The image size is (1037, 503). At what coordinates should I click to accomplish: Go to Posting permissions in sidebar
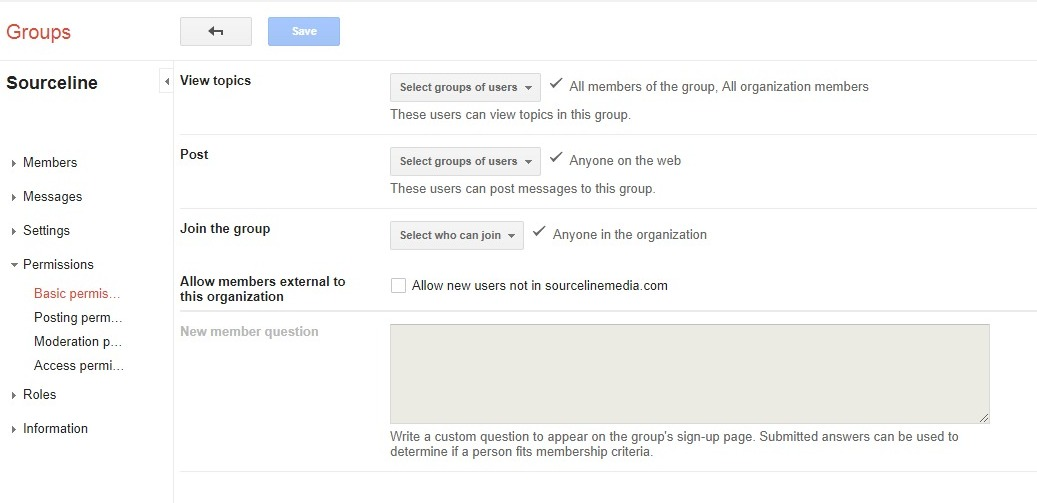(x=78, y=317)
